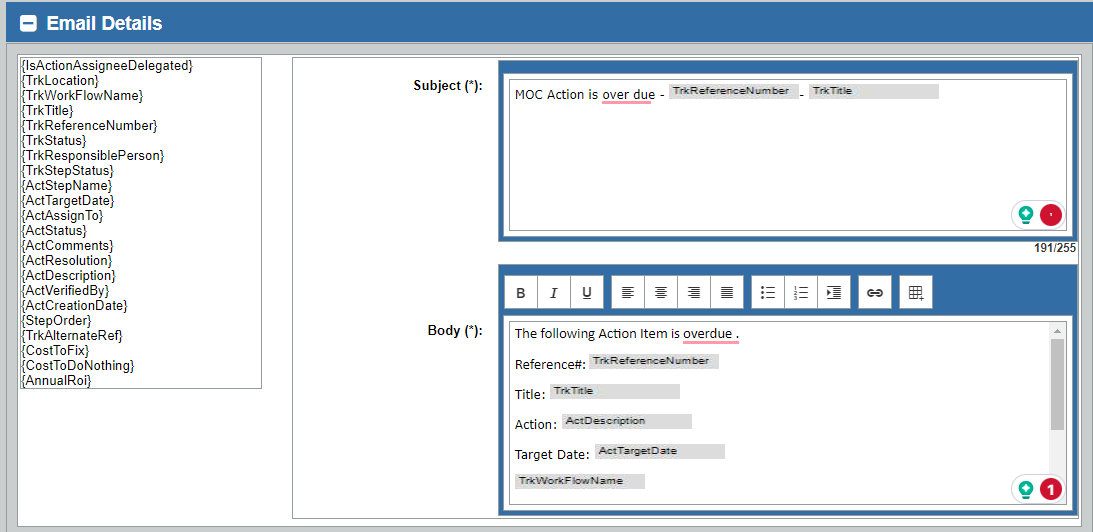Select {TrkWorkFlowName} in placeholder list
The height and width of the screenshot is (532, 1093).
(82, 95)
